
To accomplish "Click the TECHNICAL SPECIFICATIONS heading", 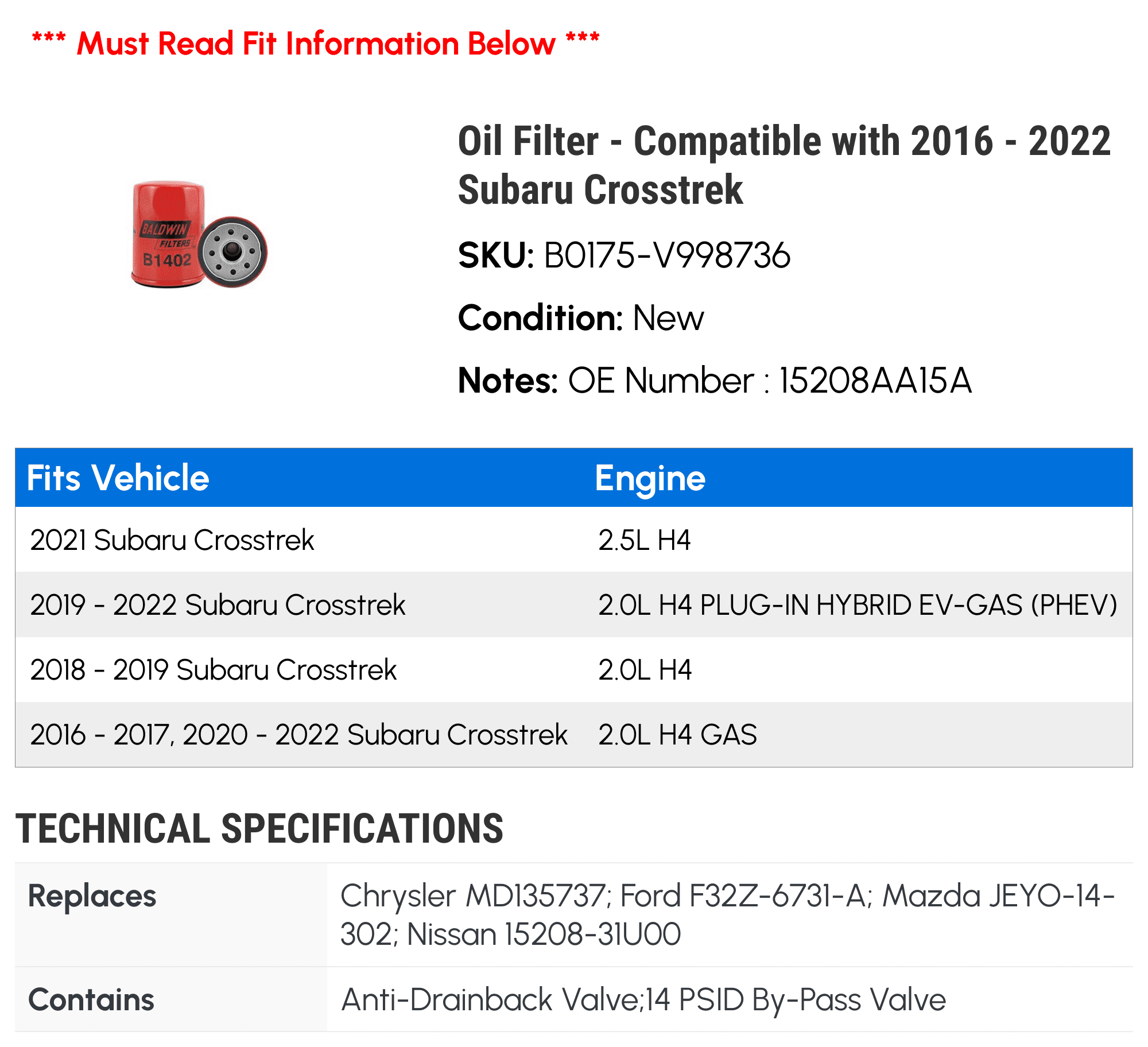I will pos(259,829).
